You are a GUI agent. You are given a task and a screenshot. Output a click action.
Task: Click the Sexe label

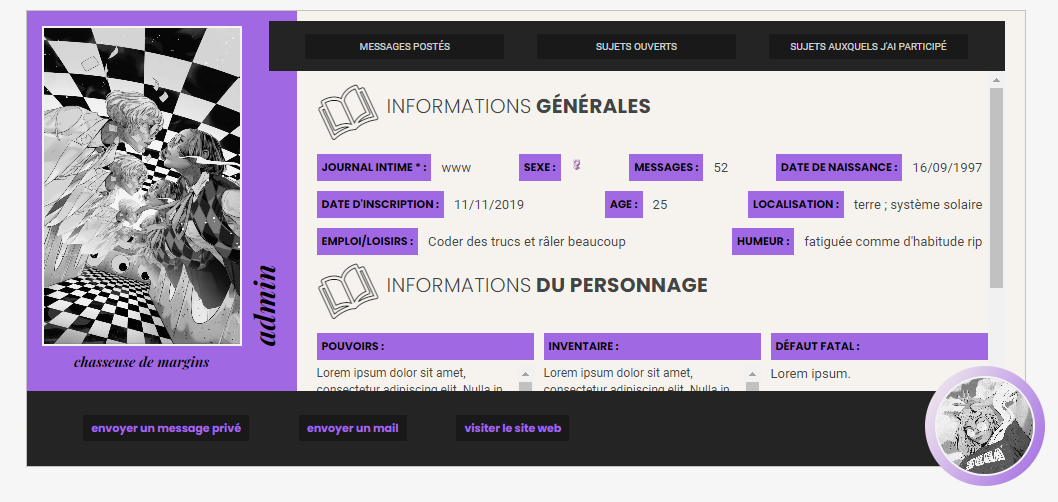[x=540, y=167]
